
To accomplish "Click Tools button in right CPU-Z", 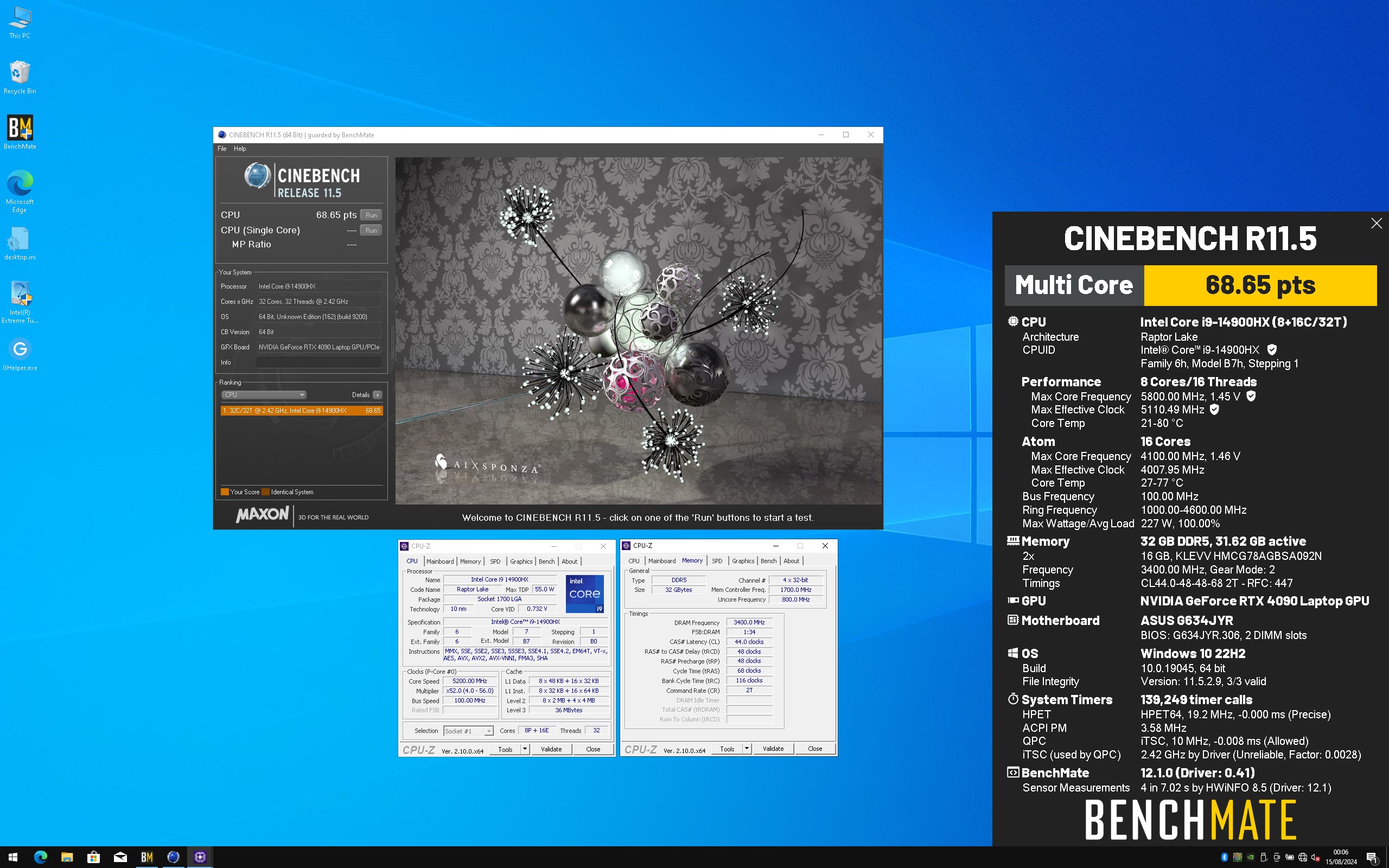I will pyautogui.click(x=727, y=749).
